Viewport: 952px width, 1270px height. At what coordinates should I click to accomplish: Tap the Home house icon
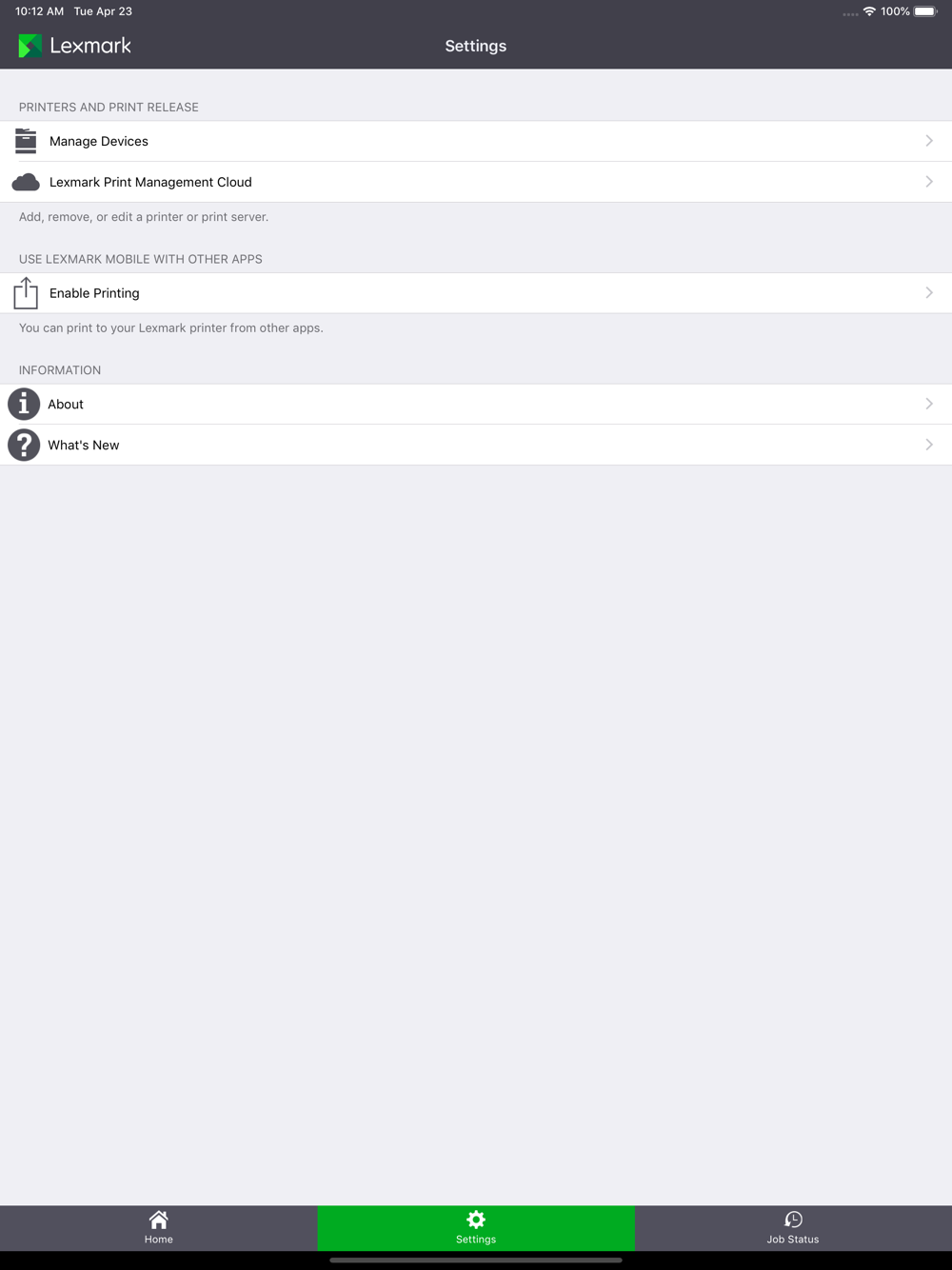159,1220
